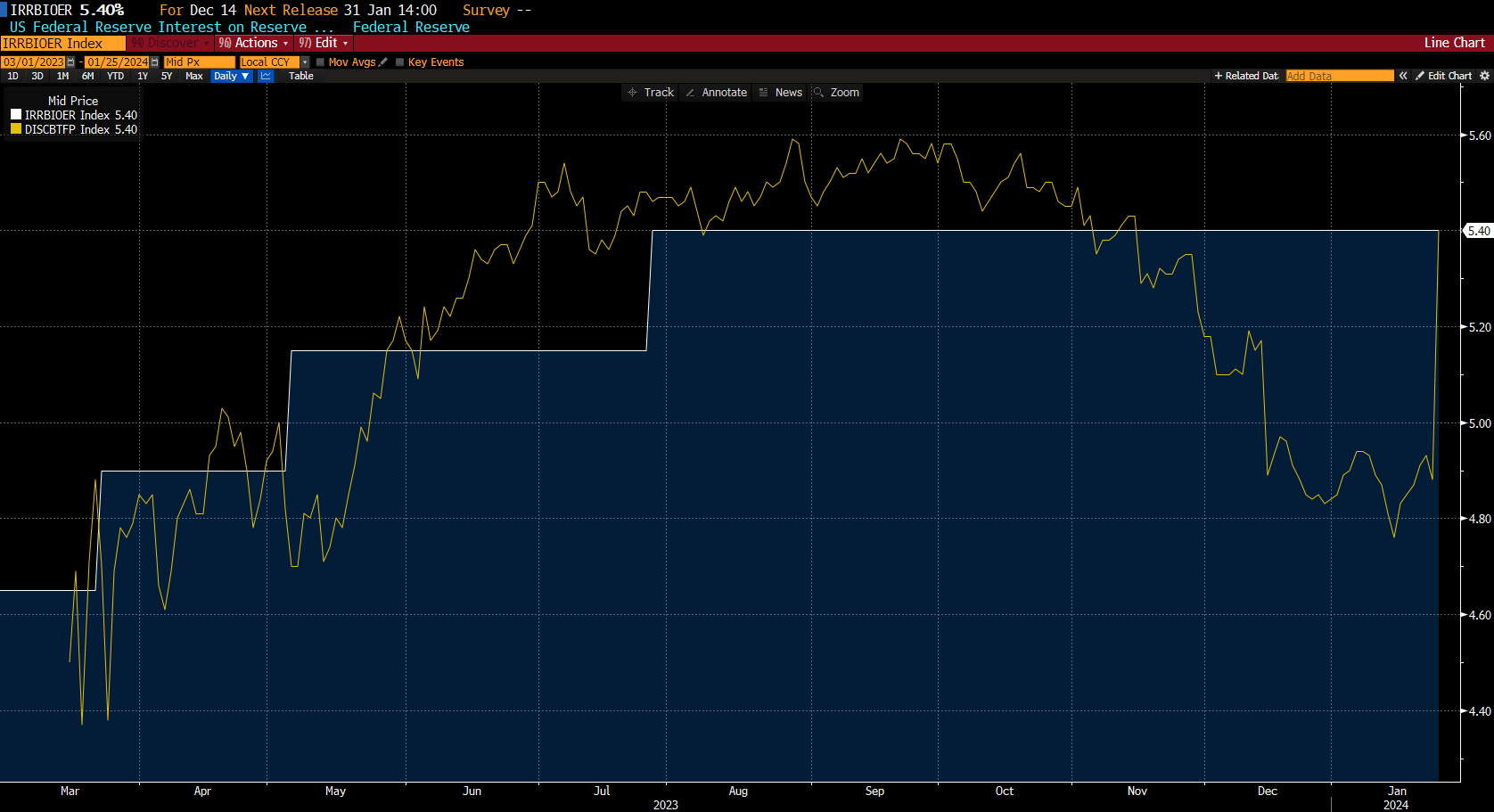Click the Edit Chart button
This screenshot has width=1494, height=812.
pyautogui.click(x=1444, y=76)
